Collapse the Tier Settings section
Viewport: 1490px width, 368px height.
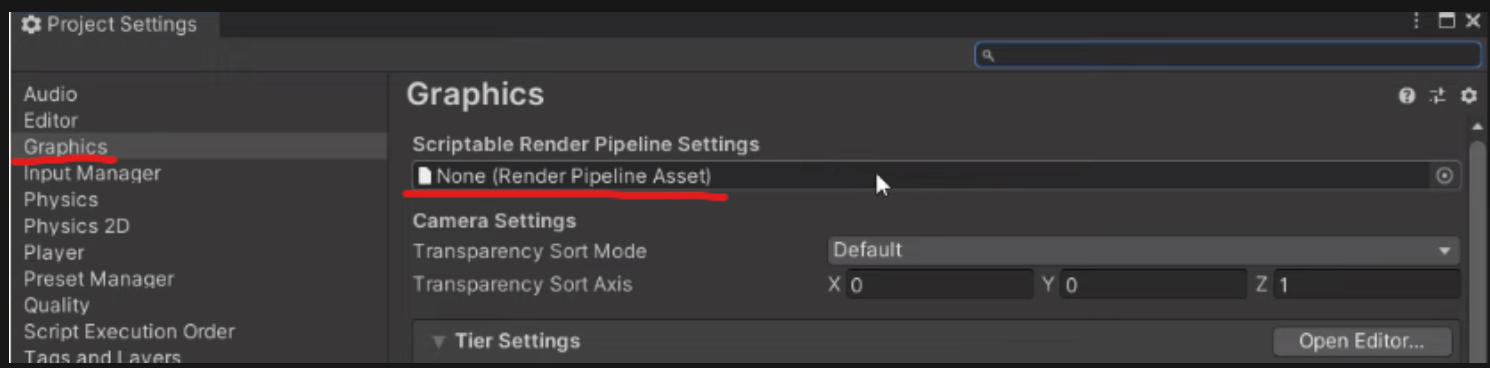click(x=439, y=342)
